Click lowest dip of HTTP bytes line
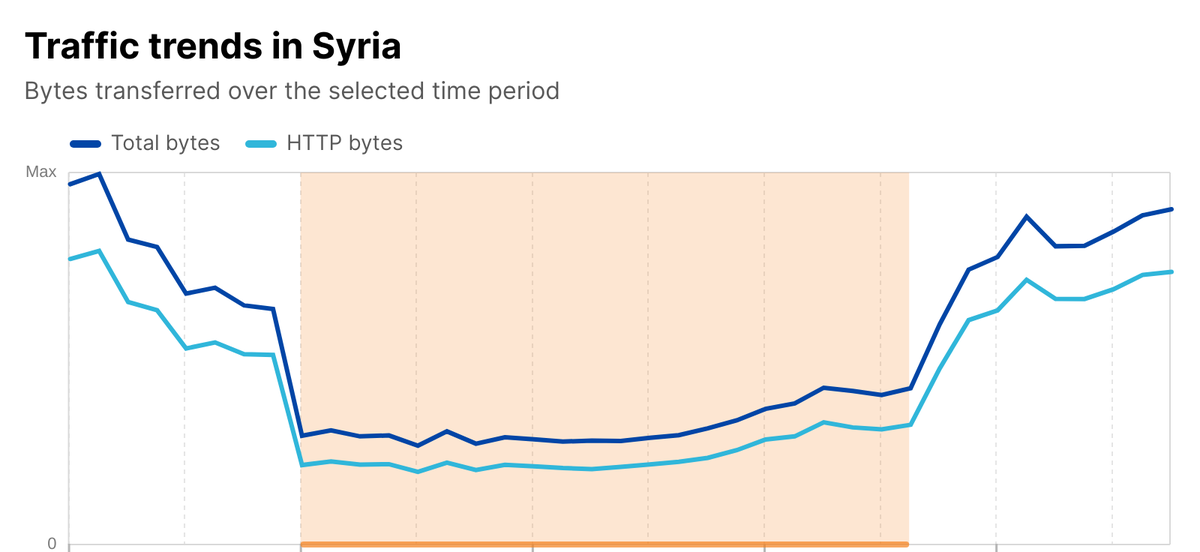This screenshot has height=552, width=1200. (417, 472)
